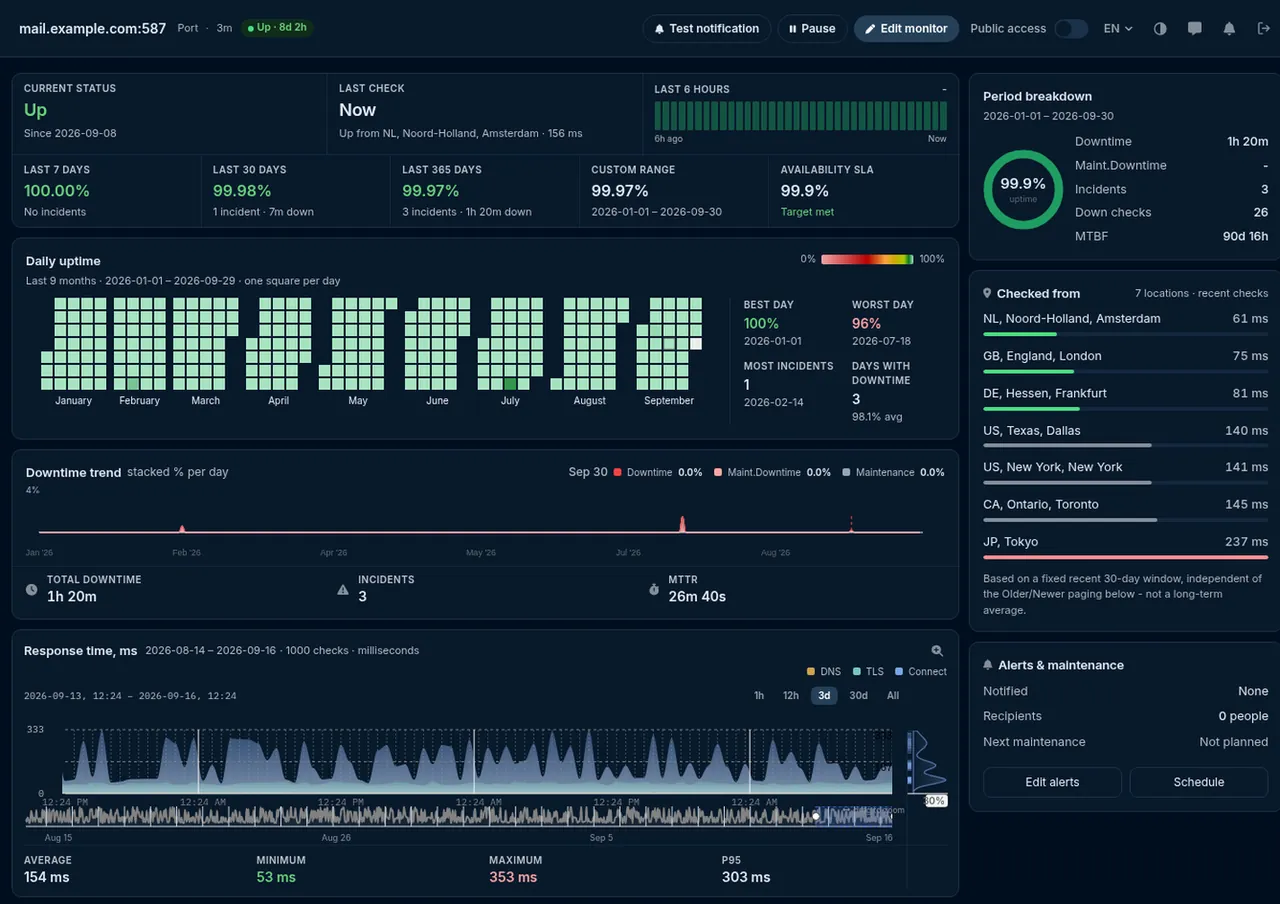This screenshot has width=1280, height=904.
Task: Select the 12h response time range
Action: [x=791, y=696]
